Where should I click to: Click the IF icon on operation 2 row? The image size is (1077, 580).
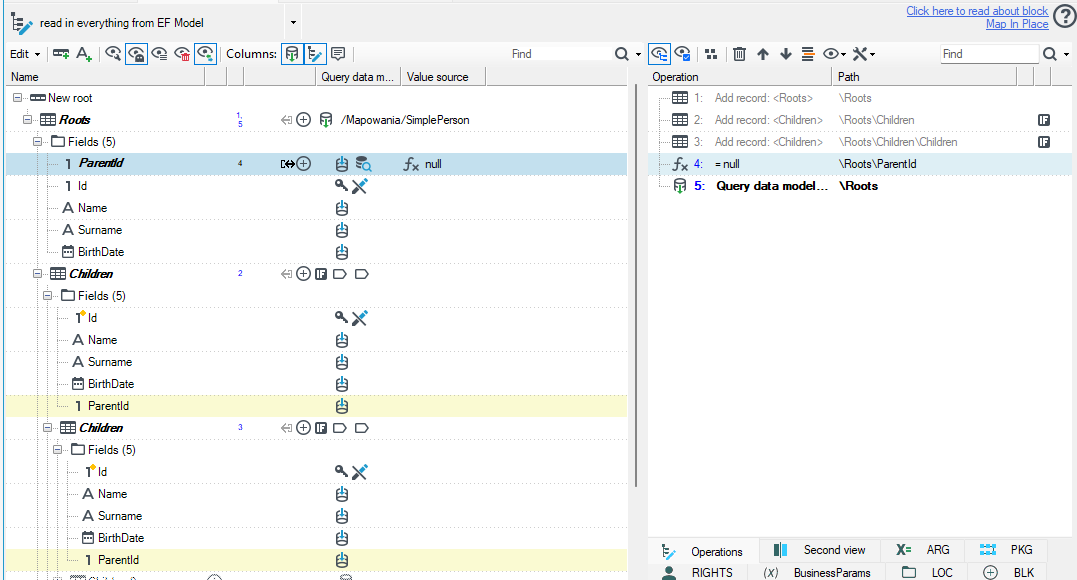(x=1043, y=120)
